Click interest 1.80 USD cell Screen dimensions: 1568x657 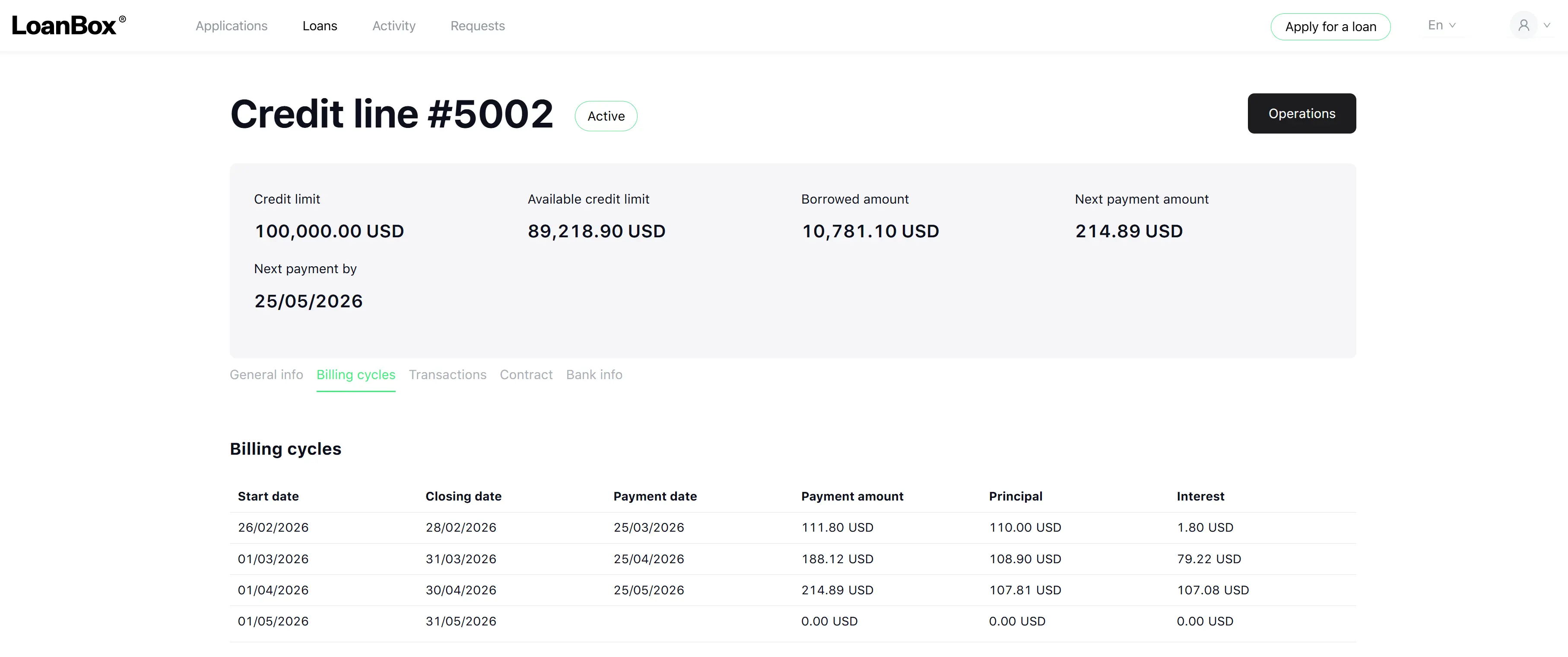coord(1205,527)
